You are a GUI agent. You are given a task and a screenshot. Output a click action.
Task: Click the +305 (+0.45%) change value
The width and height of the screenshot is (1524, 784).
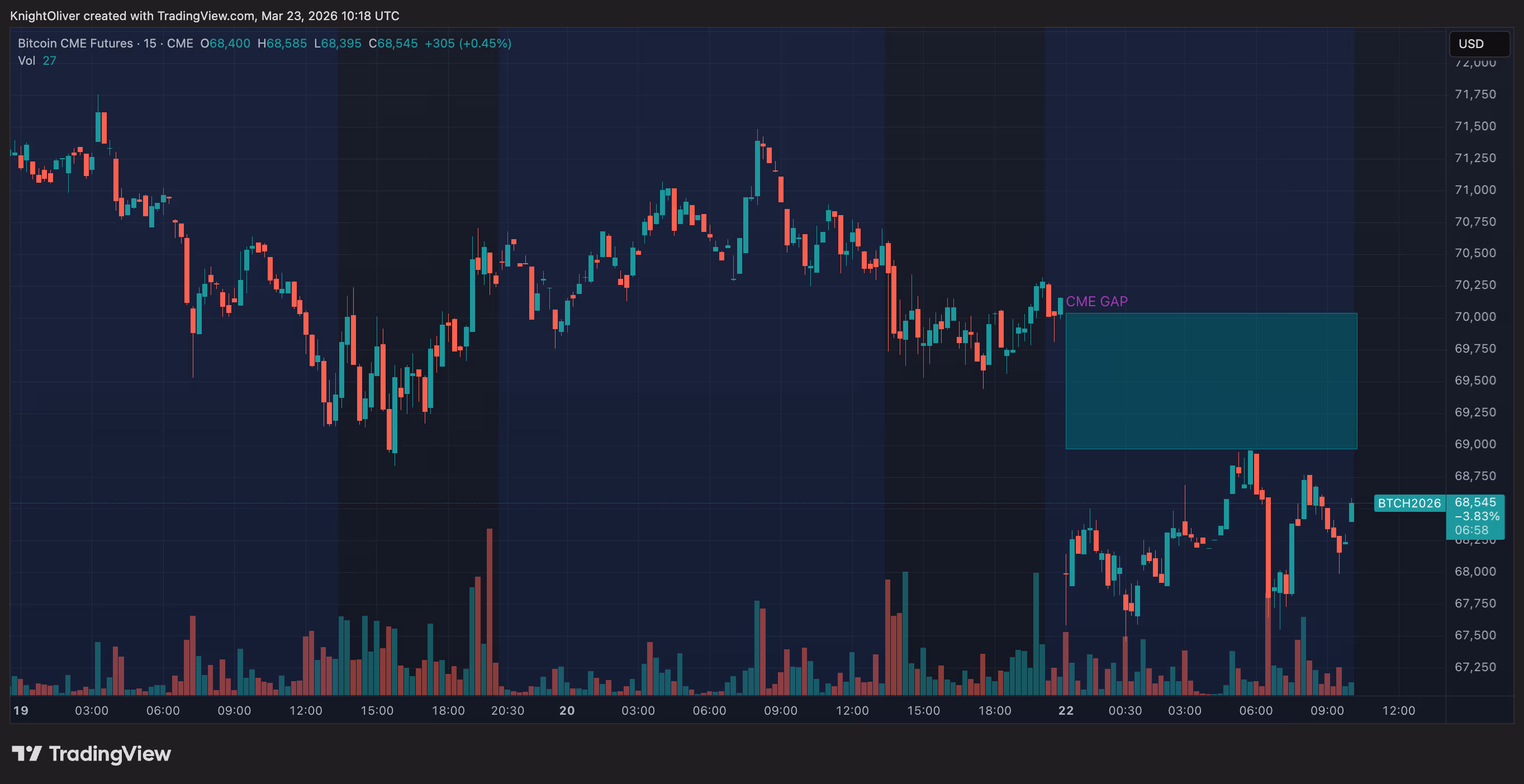coord(467,43)
